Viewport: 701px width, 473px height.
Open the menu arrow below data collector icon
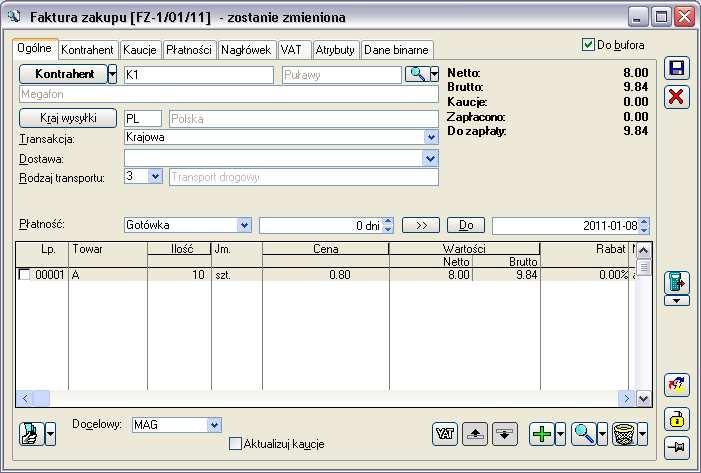pos(676,301)
